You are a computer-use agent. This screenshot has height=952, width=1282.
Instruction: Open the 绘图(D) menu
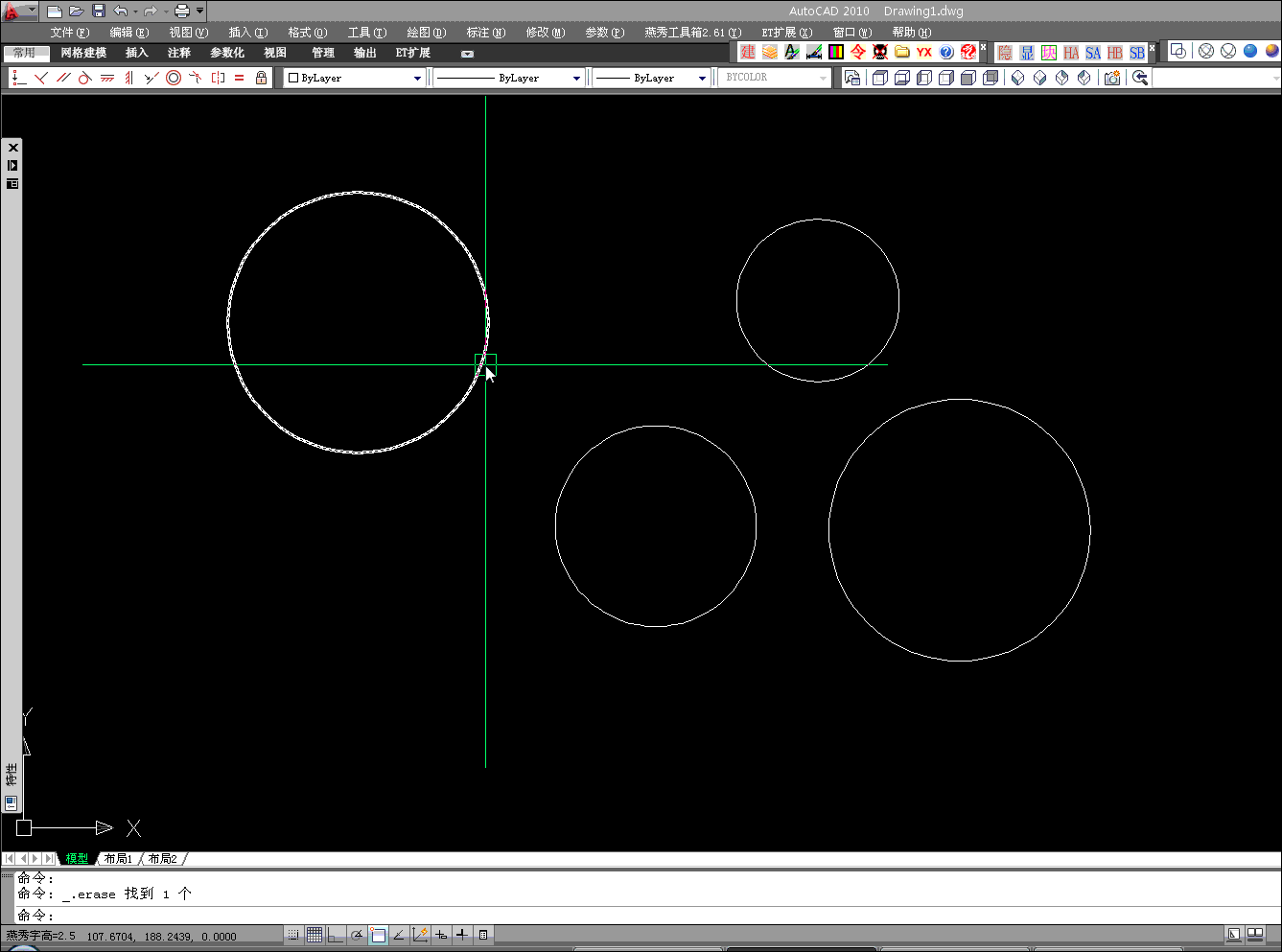[x=427, y=33]
